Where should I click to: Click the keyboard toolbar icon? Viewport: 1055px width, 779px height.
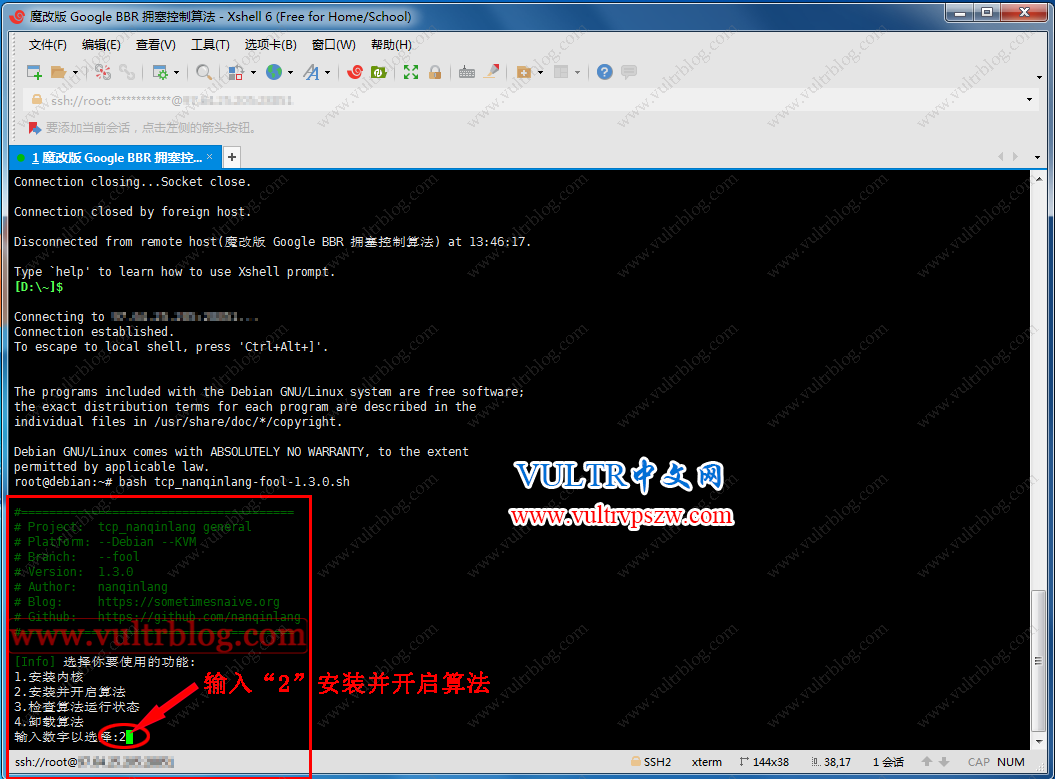tap(467, 72)
